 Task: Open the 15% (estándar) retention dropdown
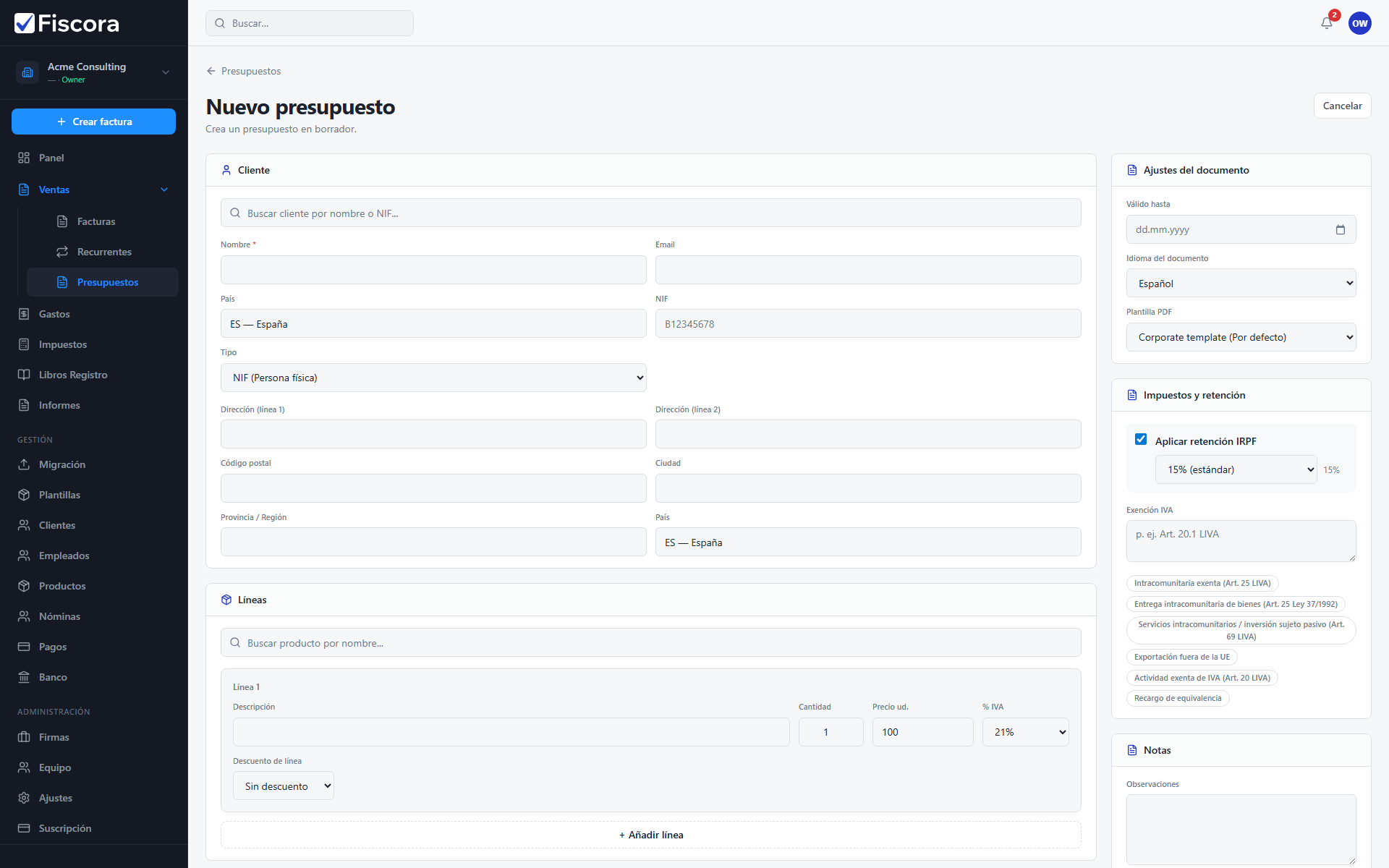[1236, 469]
